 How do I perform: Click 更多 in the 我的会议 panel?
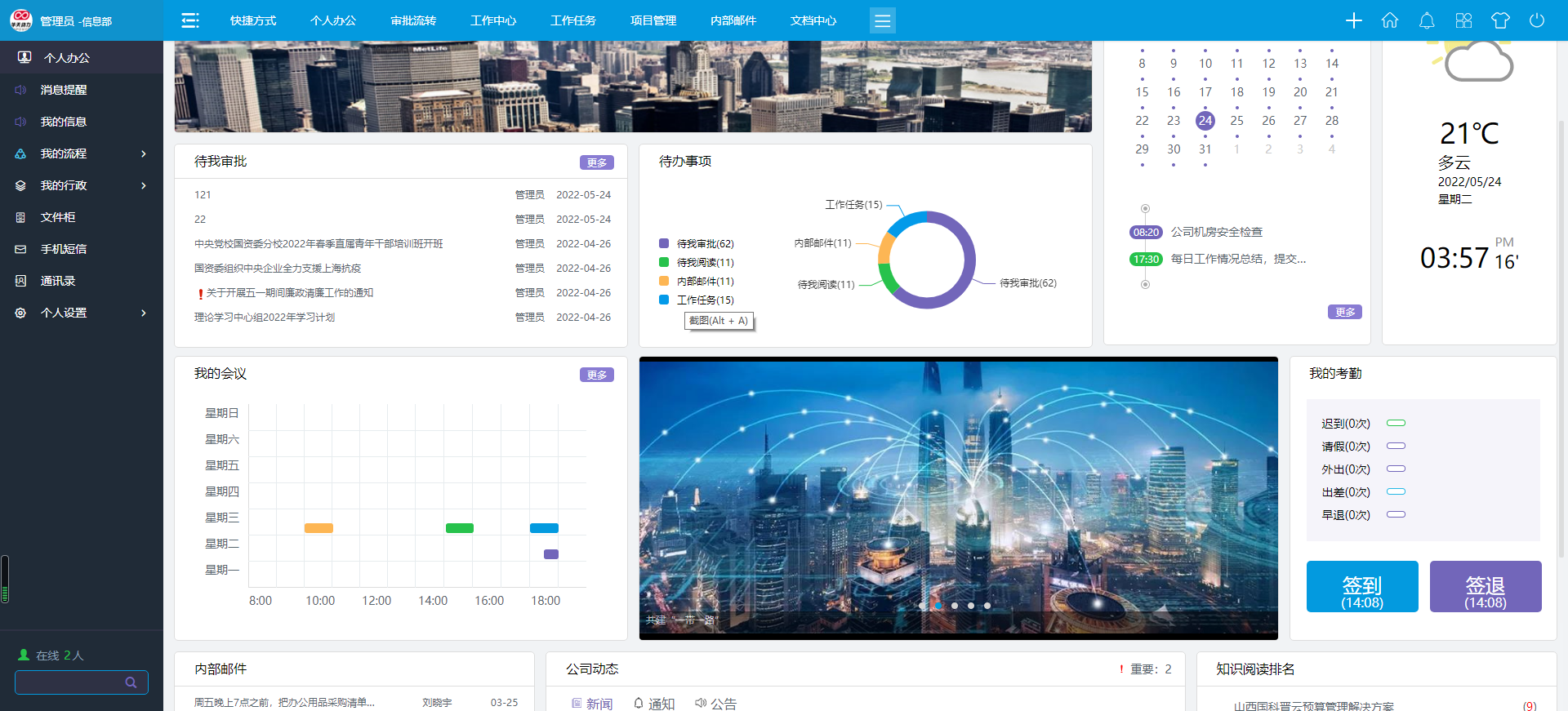click(x=596, y=375)
